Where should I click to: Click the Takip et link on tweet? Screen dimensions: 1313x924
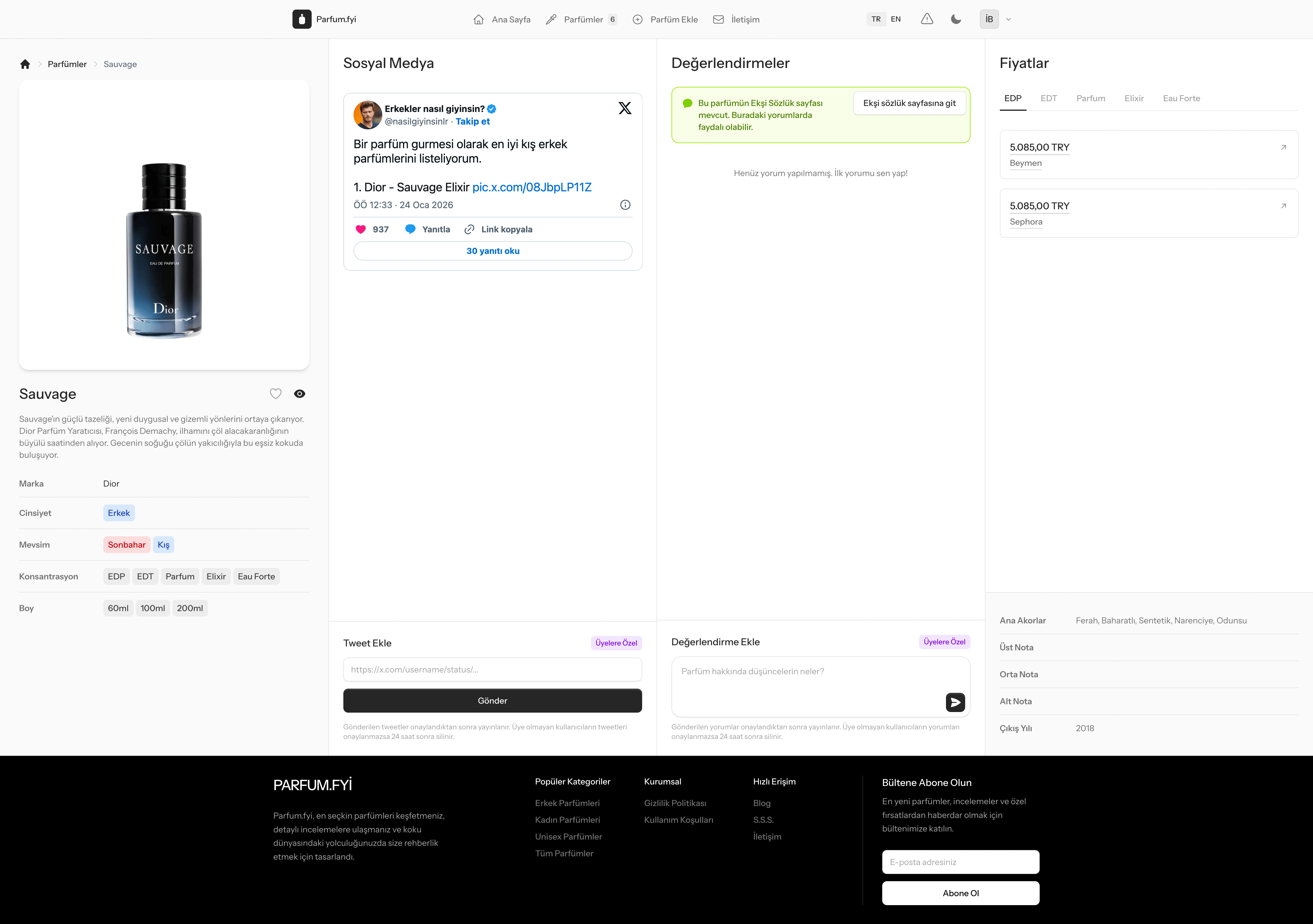tap(472, 121)
